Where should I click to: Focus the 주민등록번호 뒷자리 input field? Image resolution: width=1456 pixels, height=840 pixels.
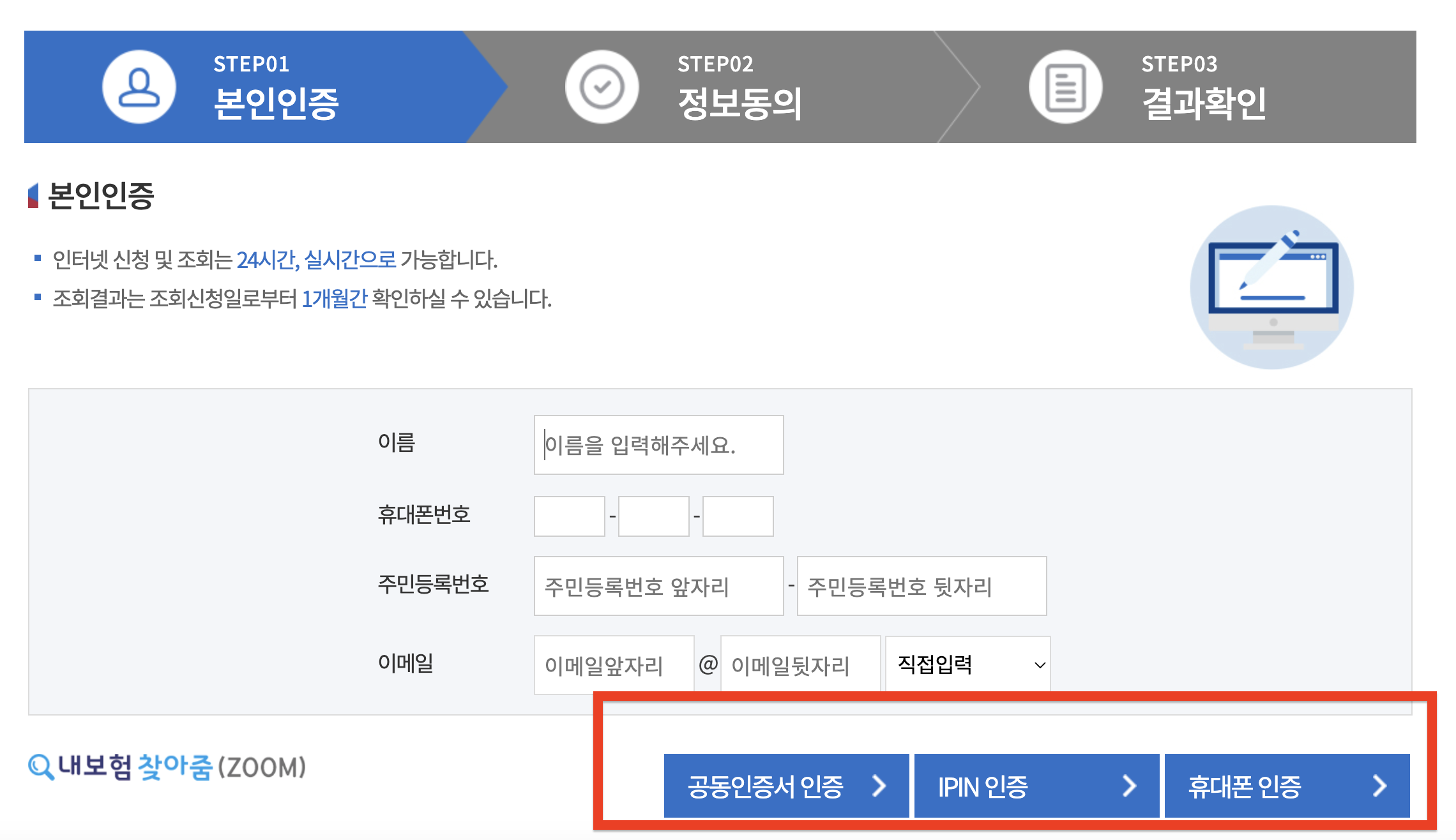click(x=921, y=586)
